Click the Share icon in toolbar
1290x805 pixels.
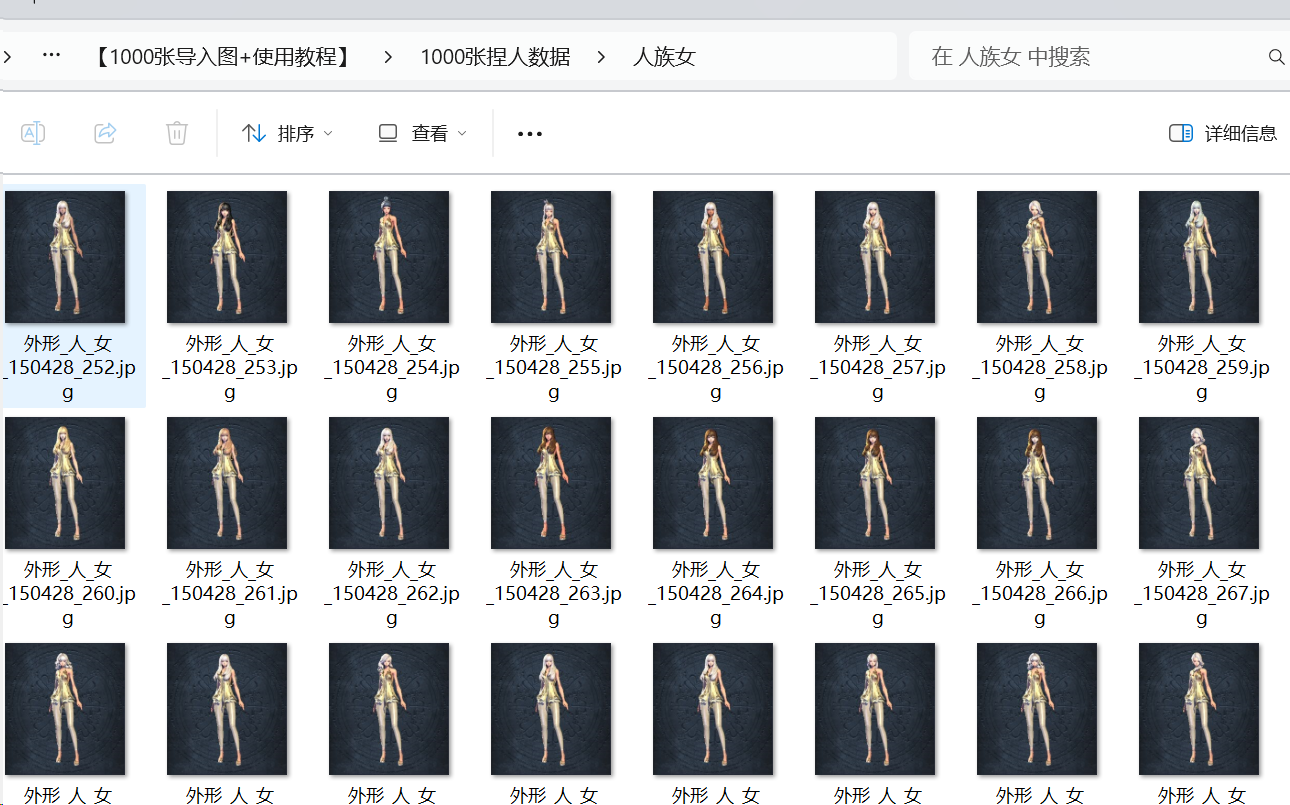(x=105, y=133)
